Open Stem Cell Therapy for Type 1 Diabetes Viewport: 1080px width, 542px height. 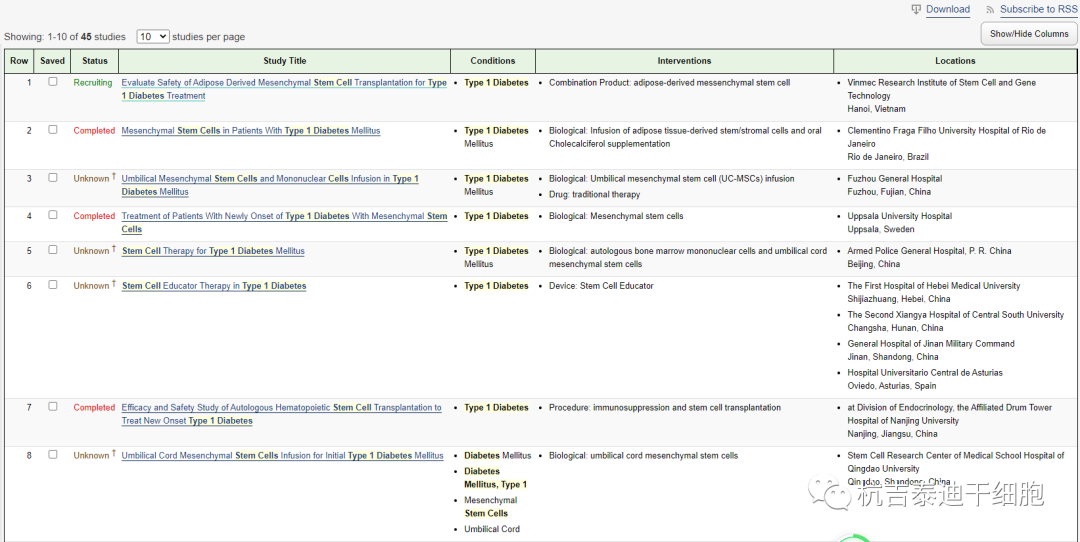click(213, 251)
